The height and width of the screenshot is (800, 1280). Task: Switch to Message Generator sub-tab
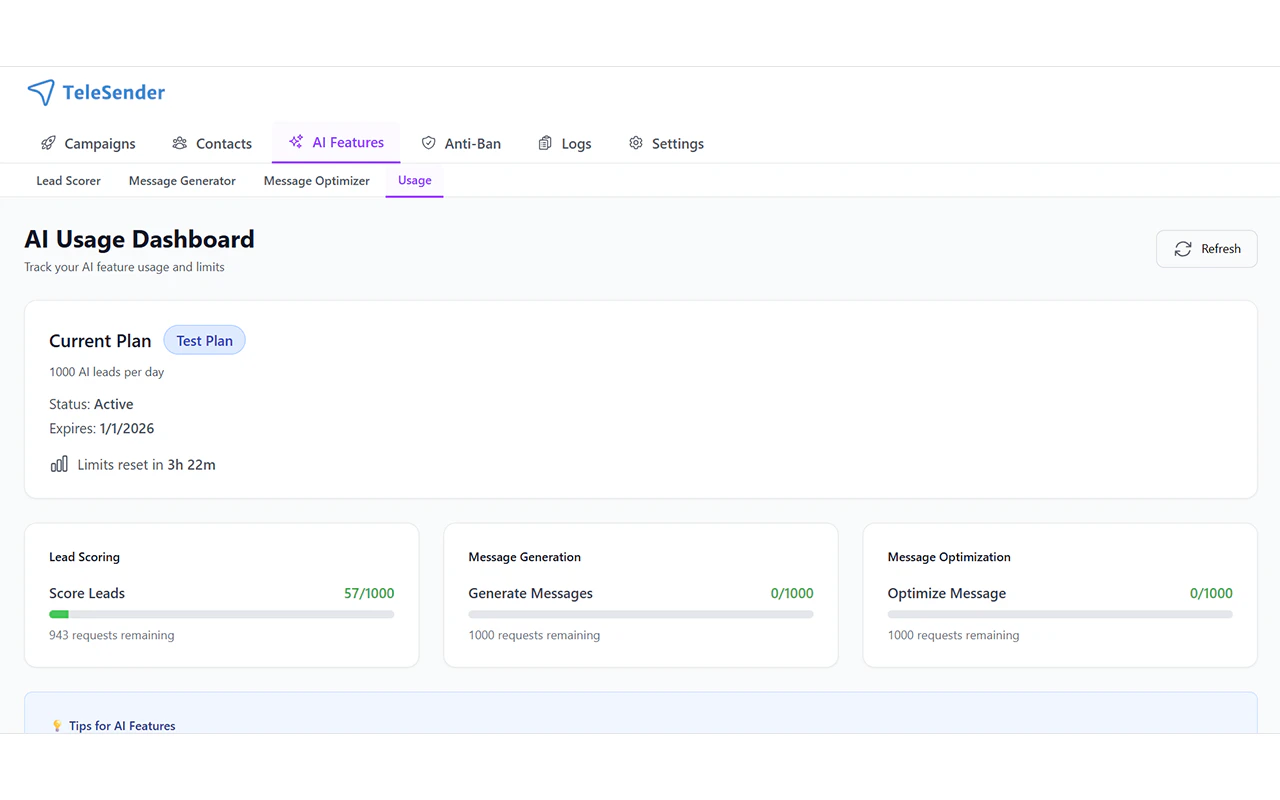(182, 181)
